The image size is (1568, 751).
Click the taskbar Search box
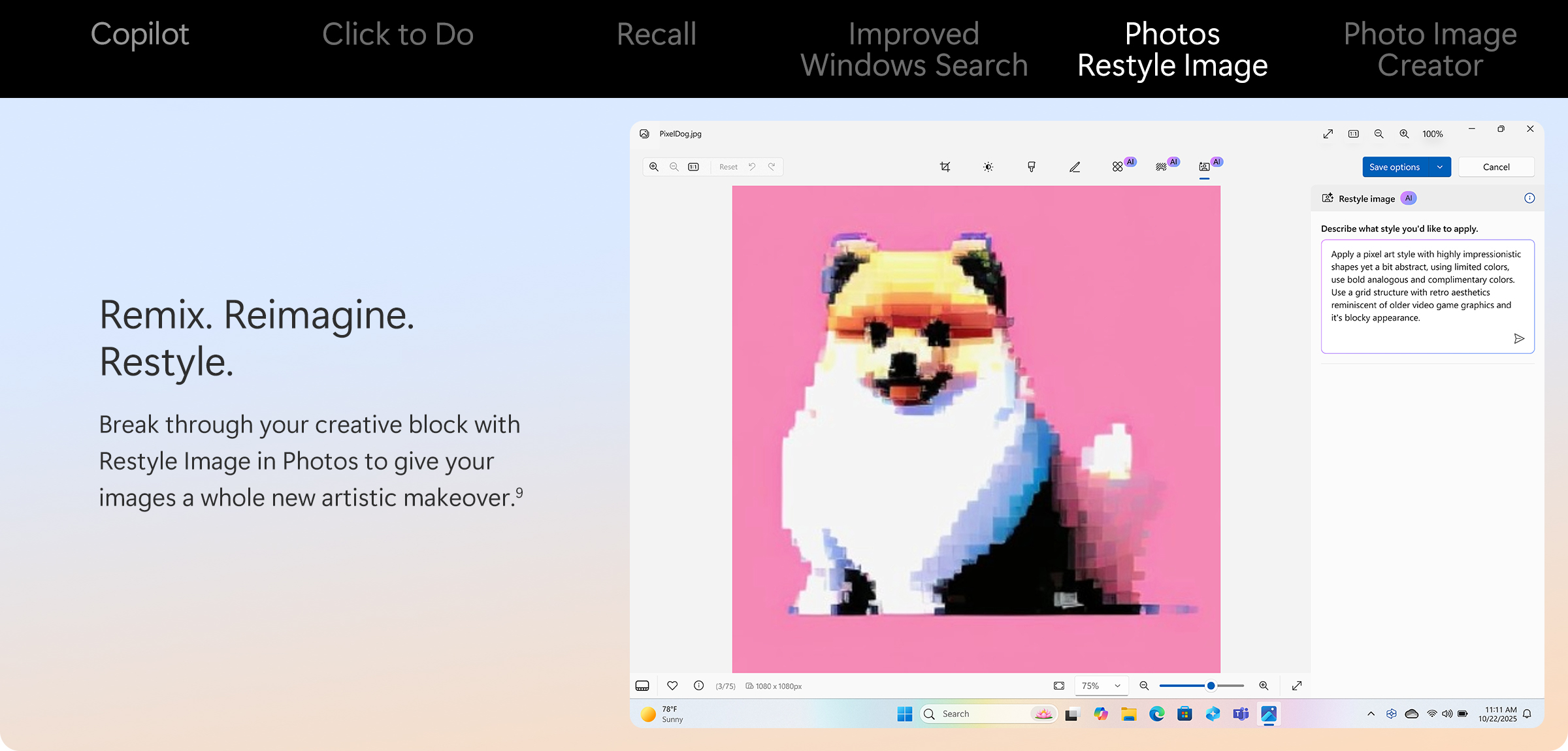click(988, 714)
